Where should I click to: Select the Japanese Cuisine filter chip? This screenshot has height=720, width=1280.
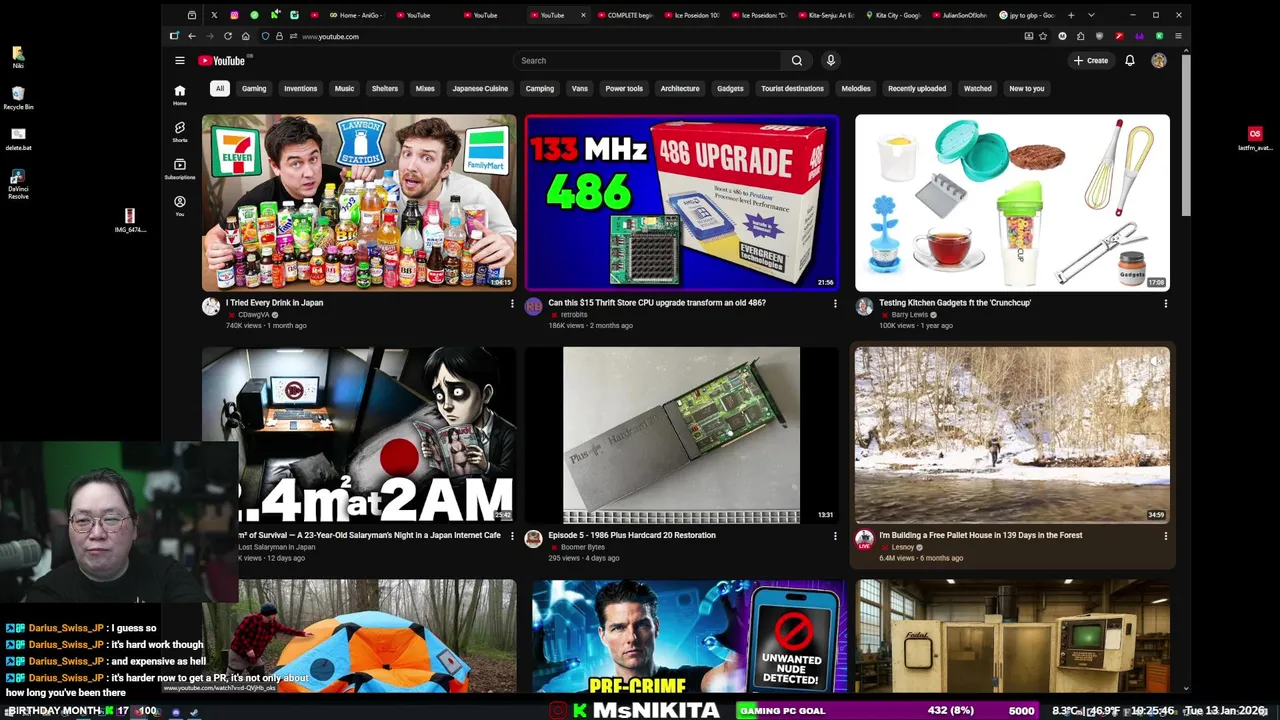pyautogui.click(x=480, y=88)
